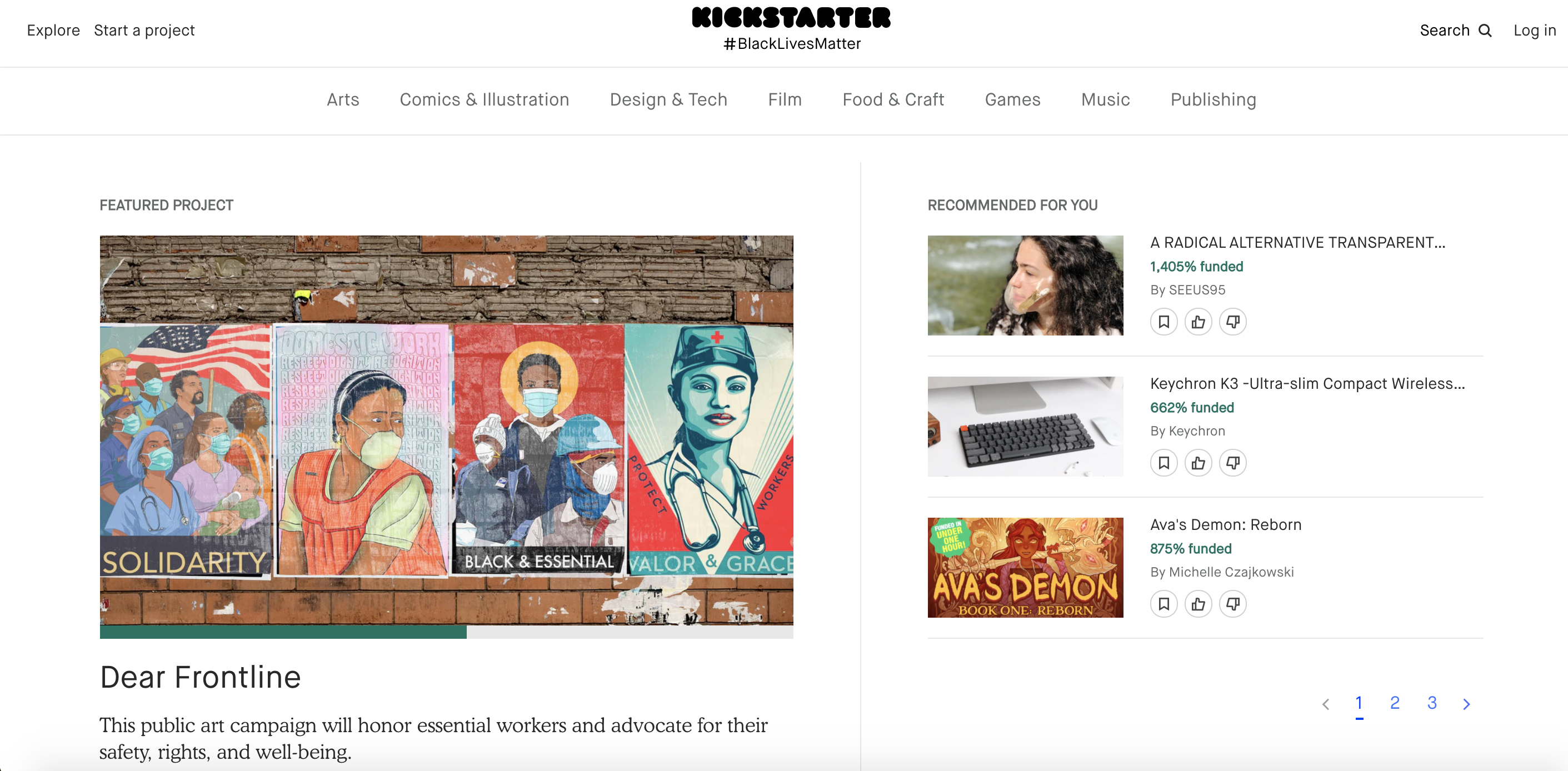Screen dimensions: 1568x771
Task: Open the Arts category
Action: (343, 100)
